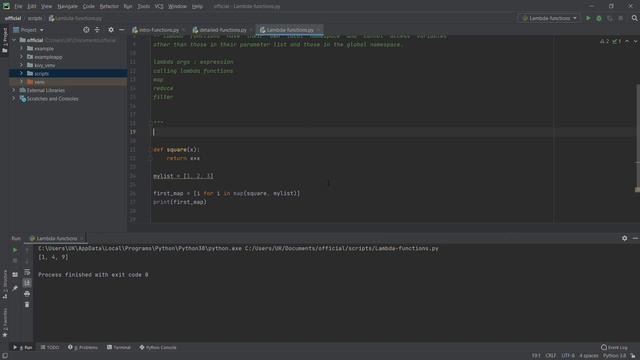
Task: Click the warnings inspection indicator in editor
Action: pyautogui.click(x=610, y=41)
